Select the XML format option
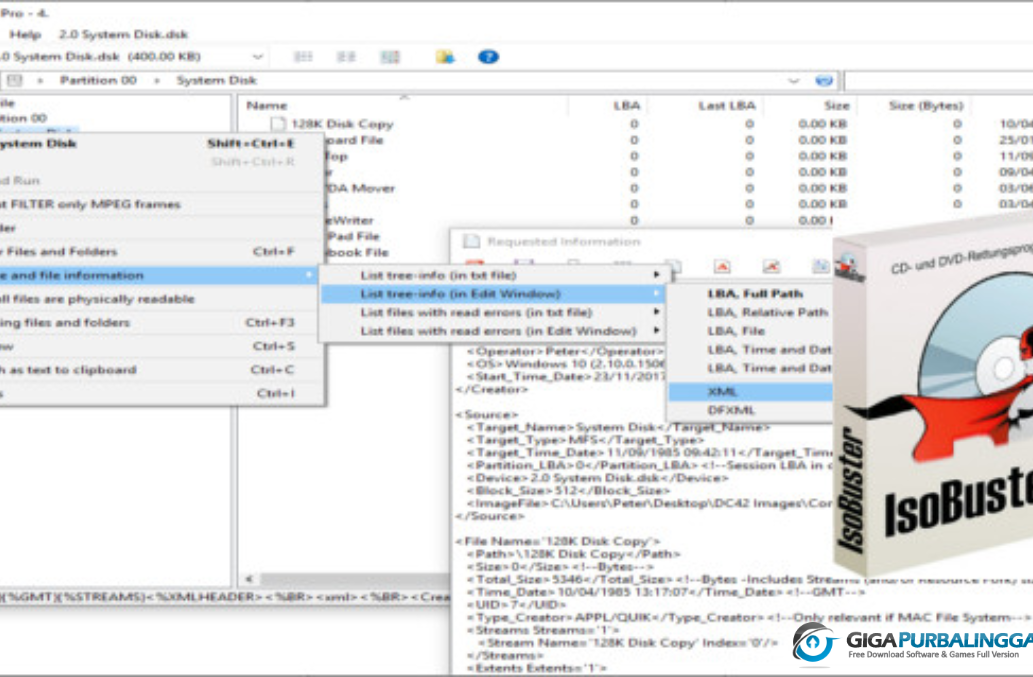Viewport: 1033px width, 677px height. [x=750, y=392]
